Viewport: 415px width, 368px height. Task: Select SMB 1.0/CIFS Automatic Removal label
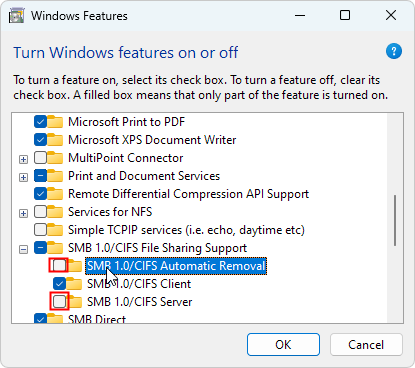click(176, 266)
